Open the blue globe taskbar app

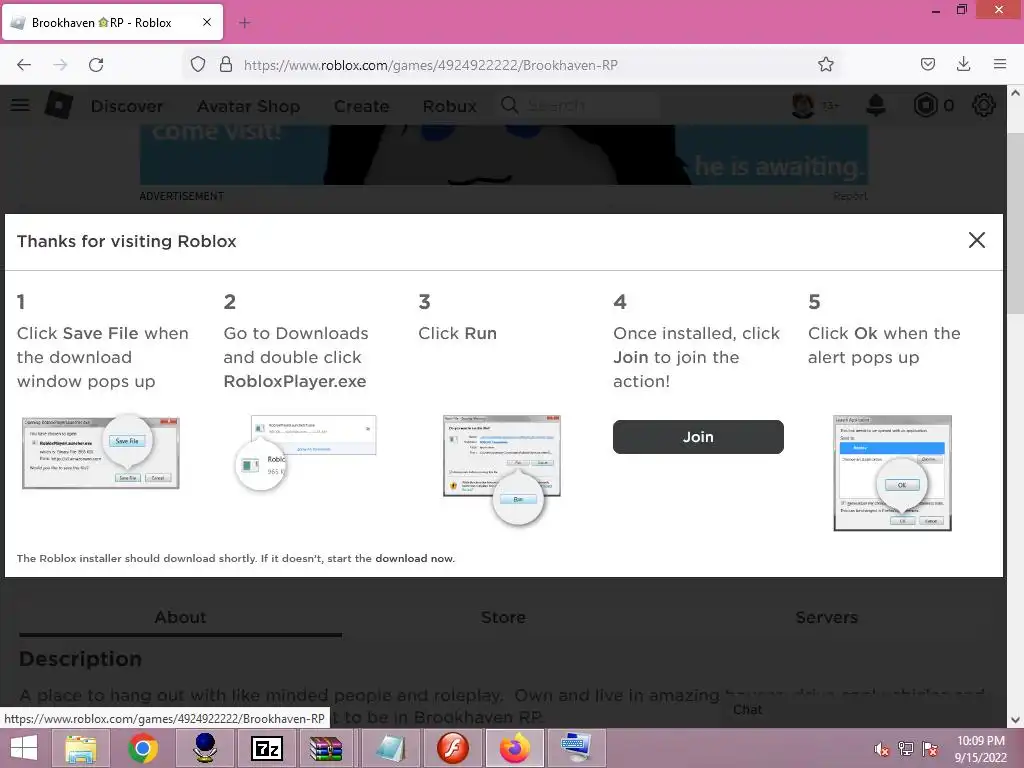click(205, 748)
